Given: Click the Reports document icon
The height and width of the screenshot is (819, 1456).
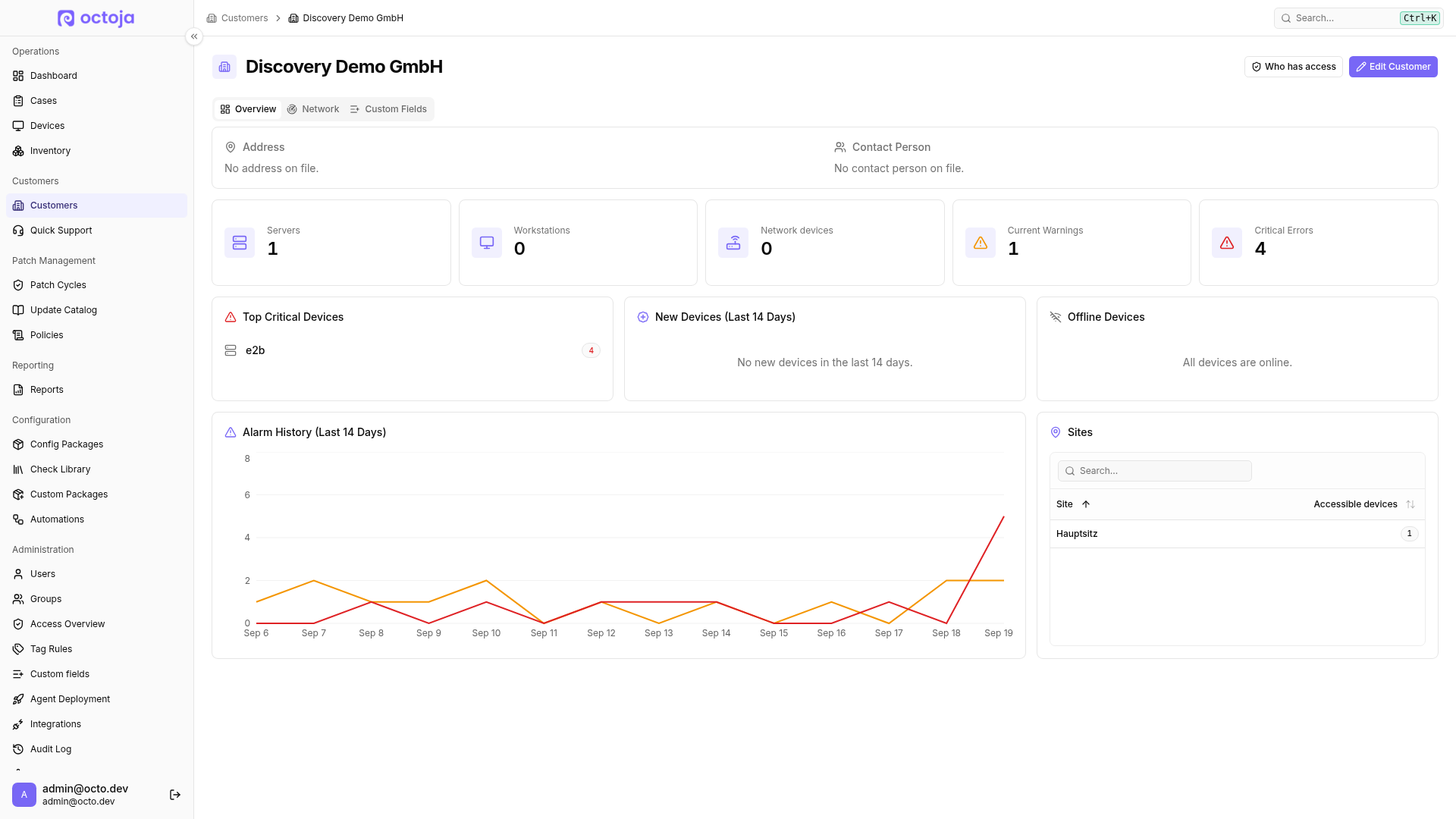Looking at the screenshot, I should 18,390.
